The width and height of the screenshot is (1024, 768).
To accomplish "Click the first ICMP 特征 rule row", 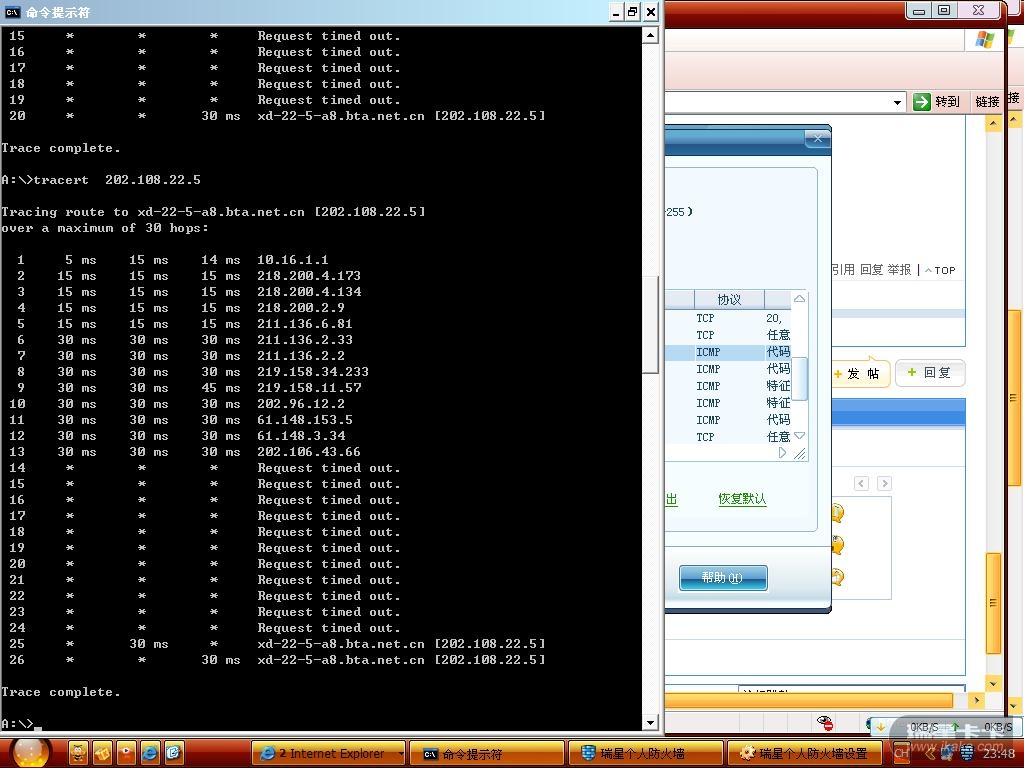I will click(x=728, y=386).
